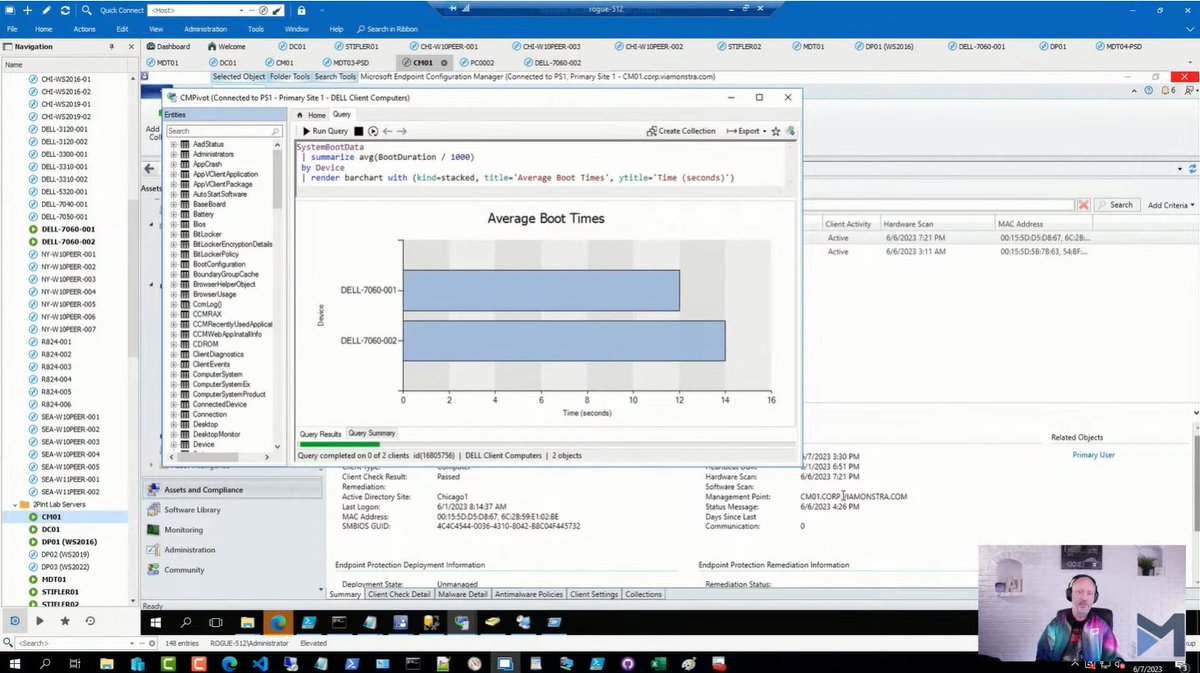
Task: Open the Quick Connect host dropdown
Action: [239, 10]
